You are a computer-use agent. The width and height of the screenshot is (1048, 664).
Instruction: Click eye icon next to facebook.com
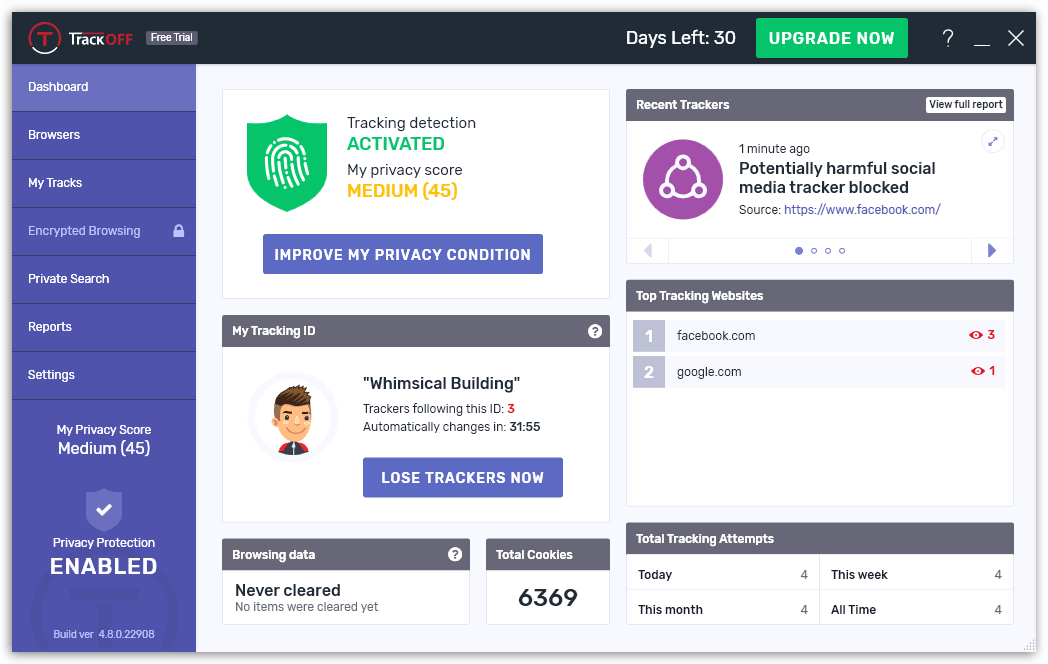click(x=977, y=335)
